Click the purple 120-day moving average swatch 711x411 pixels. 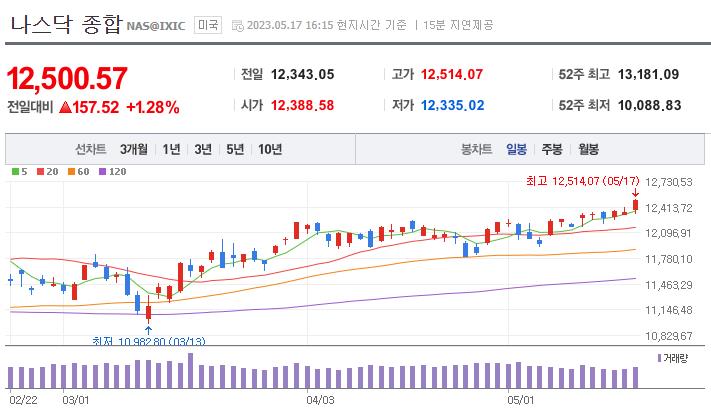tap(102, 171)
